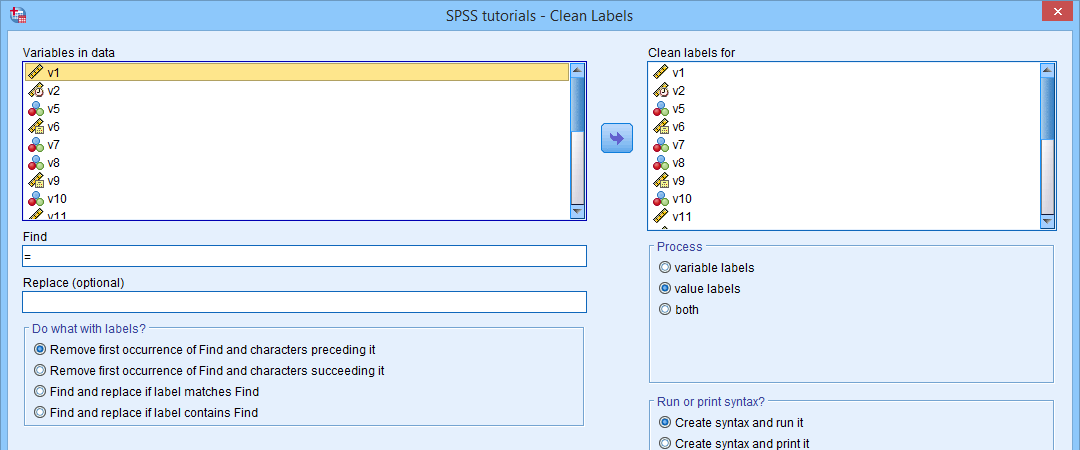The width and height of the screenshot is (1080, 450).
Task: Click nominal icon of v8 in Variables list
Action: 35,163
